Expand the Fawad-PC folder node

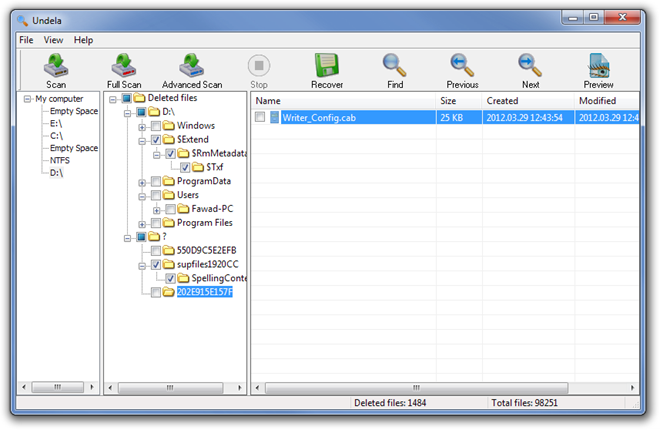tap(156, 210)
